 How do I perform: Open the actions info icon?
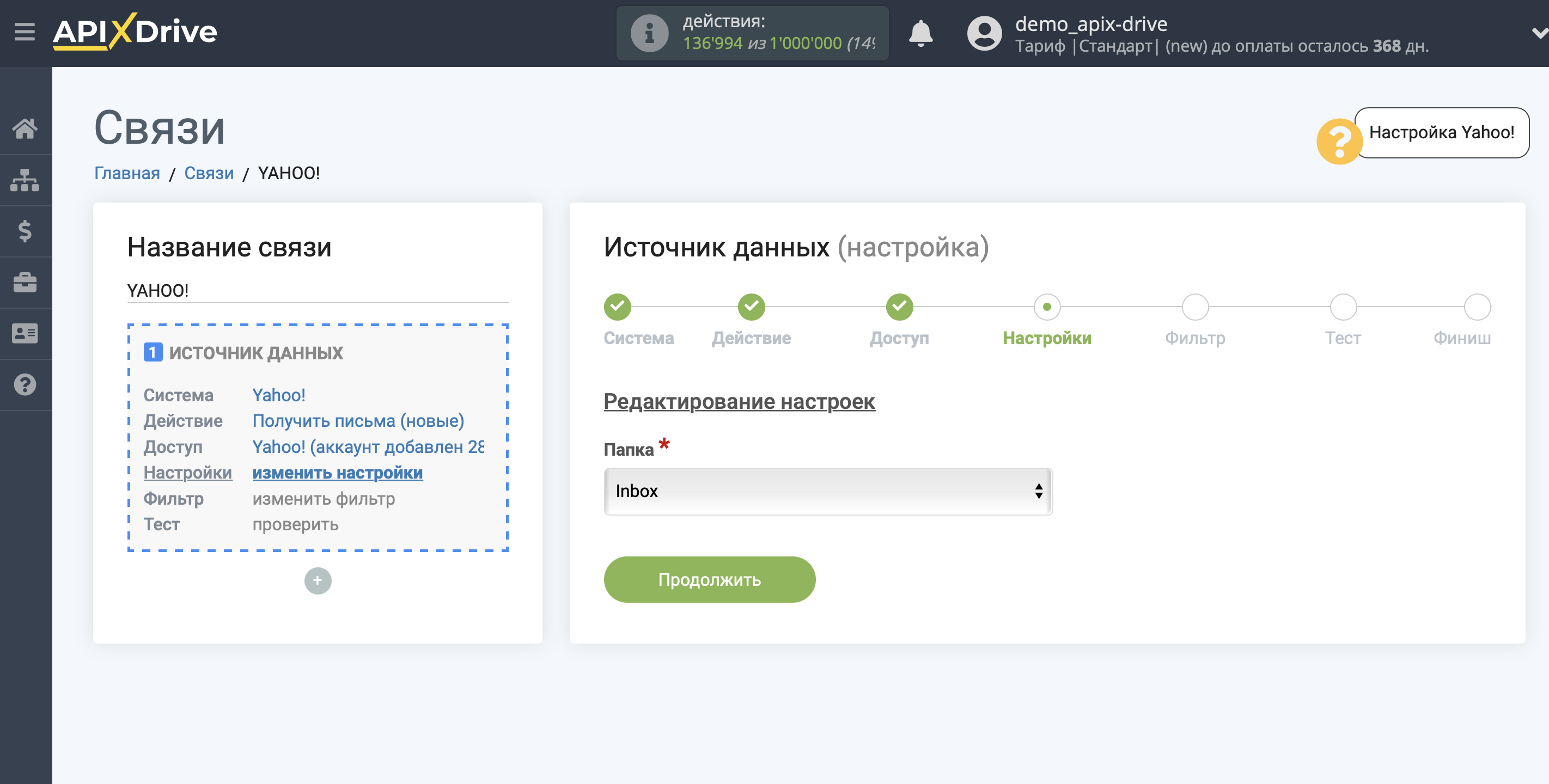(649, 33)
